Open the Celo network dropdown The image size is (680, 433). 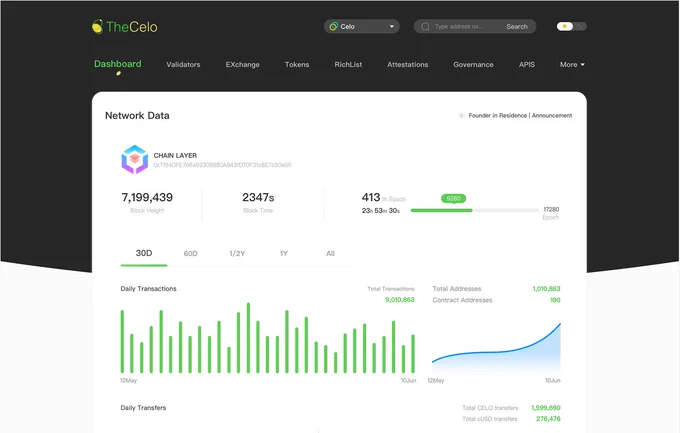361,26
